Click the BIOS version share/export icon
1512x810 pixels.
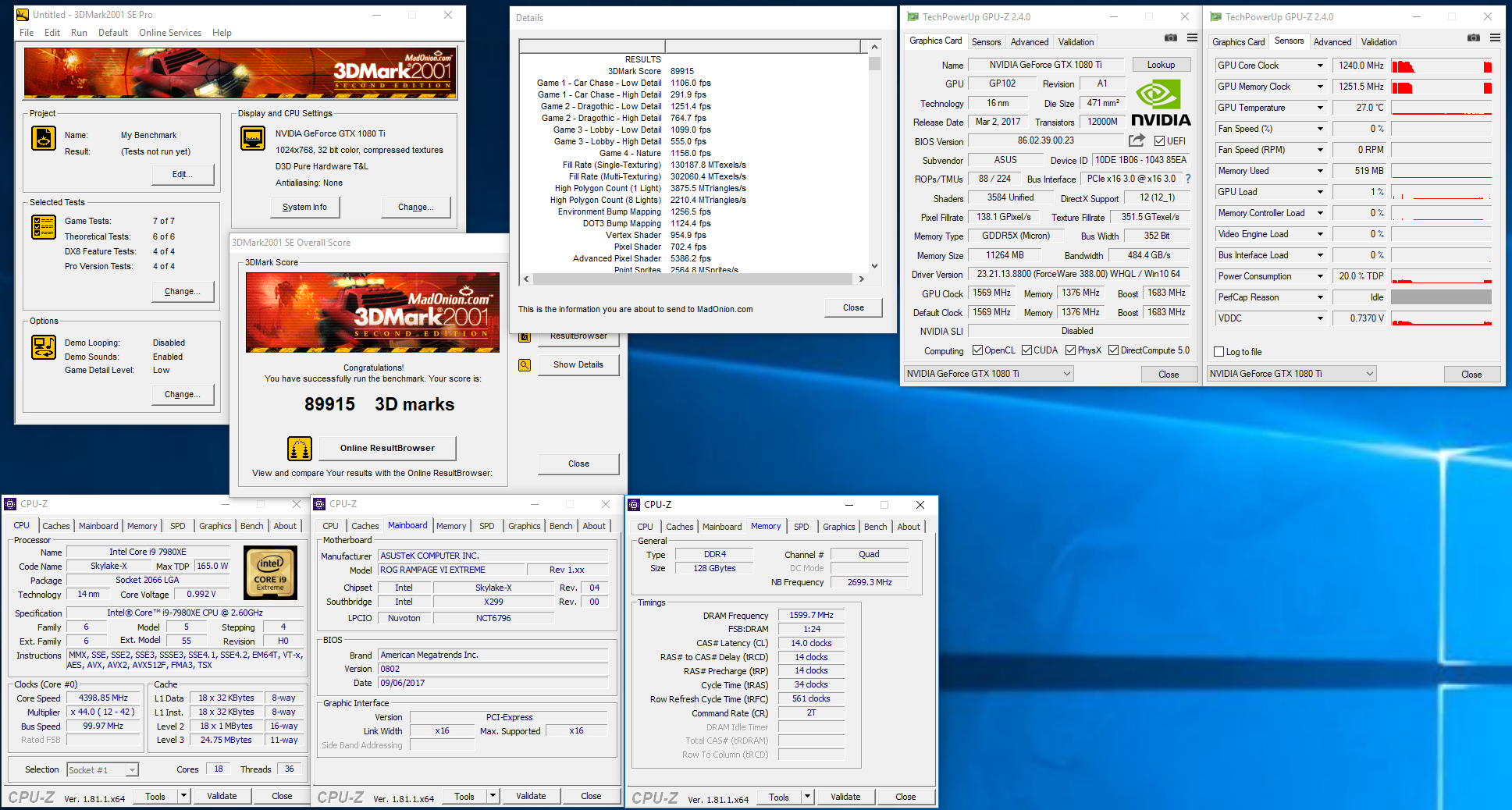tap(1137, 140)
